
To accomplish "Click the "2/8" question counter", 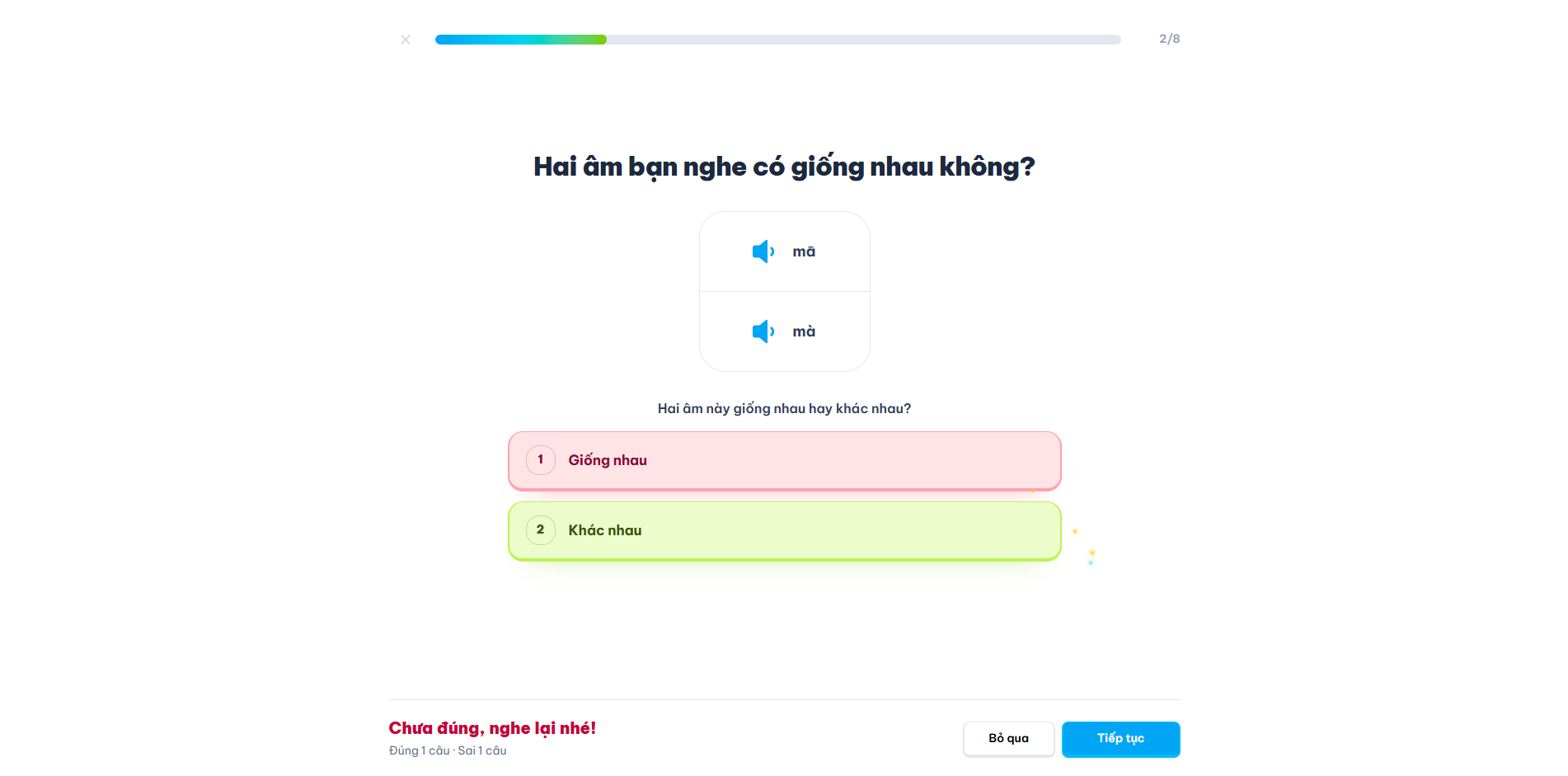I will pyautogui.click(x=1169, y=39).
